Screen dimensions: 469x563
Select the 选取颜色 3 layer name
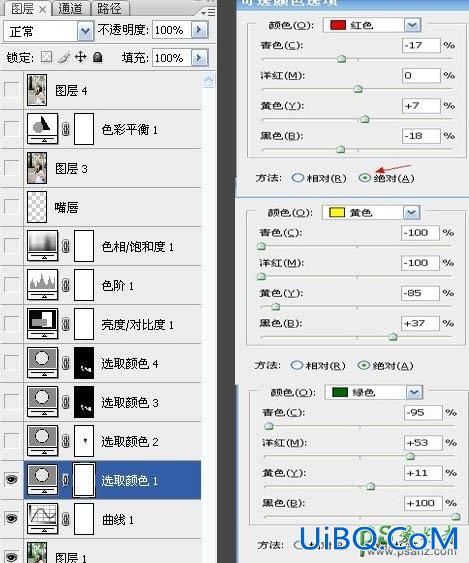click(130, 402)
